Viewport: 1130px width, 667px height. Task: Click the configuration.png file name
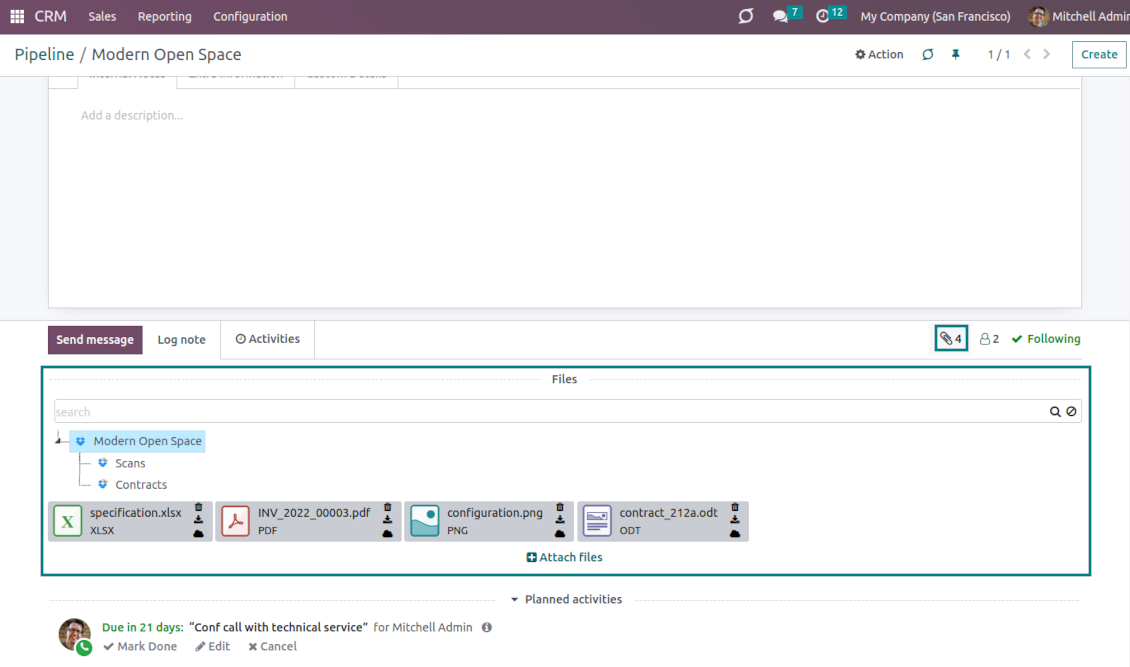tap(494, 513)
